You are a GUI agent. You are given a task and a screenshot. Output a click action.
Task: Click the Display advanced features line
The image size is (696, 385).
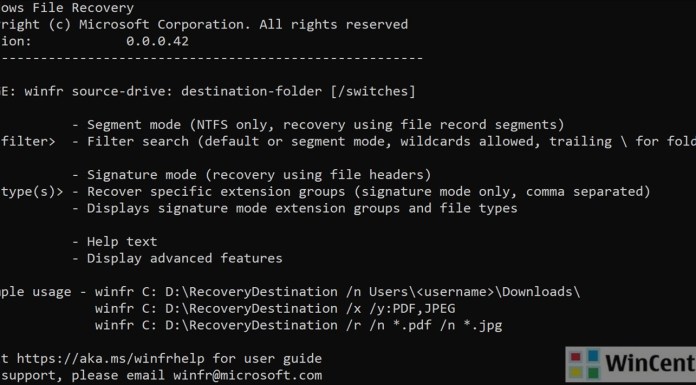pos(177,258)
